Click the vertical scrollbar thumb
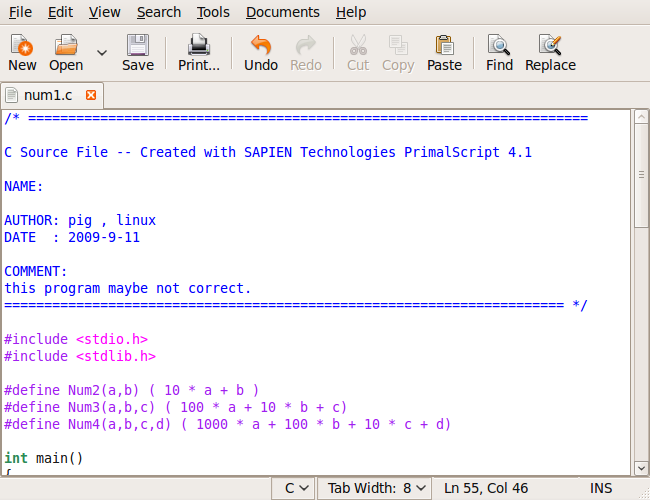 (x=641, y=175)
